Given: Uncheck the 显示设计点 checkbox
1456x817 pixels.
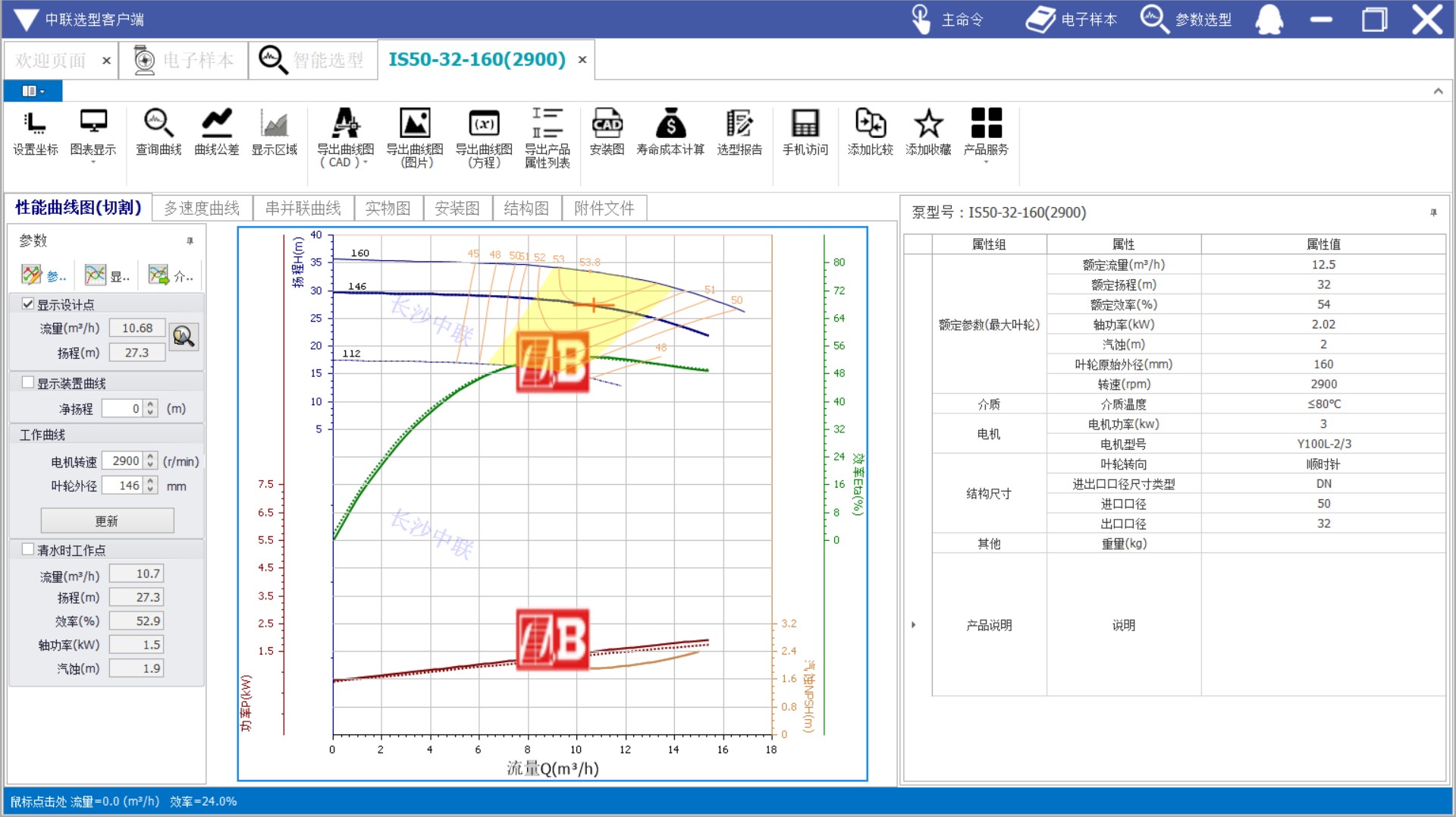Looking at the screenshot, I should (28, 304).
